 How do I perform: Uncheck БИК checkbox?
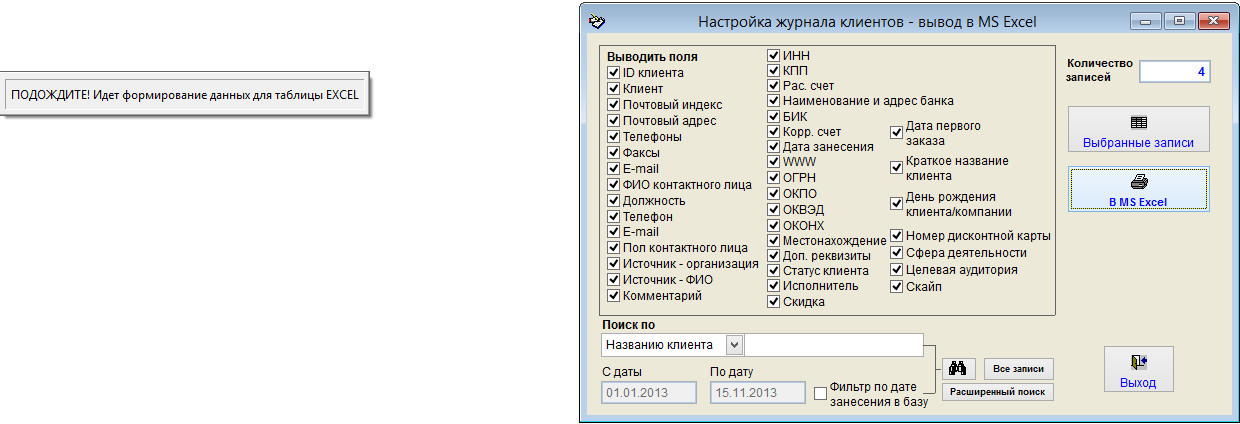tap(774, 116)
